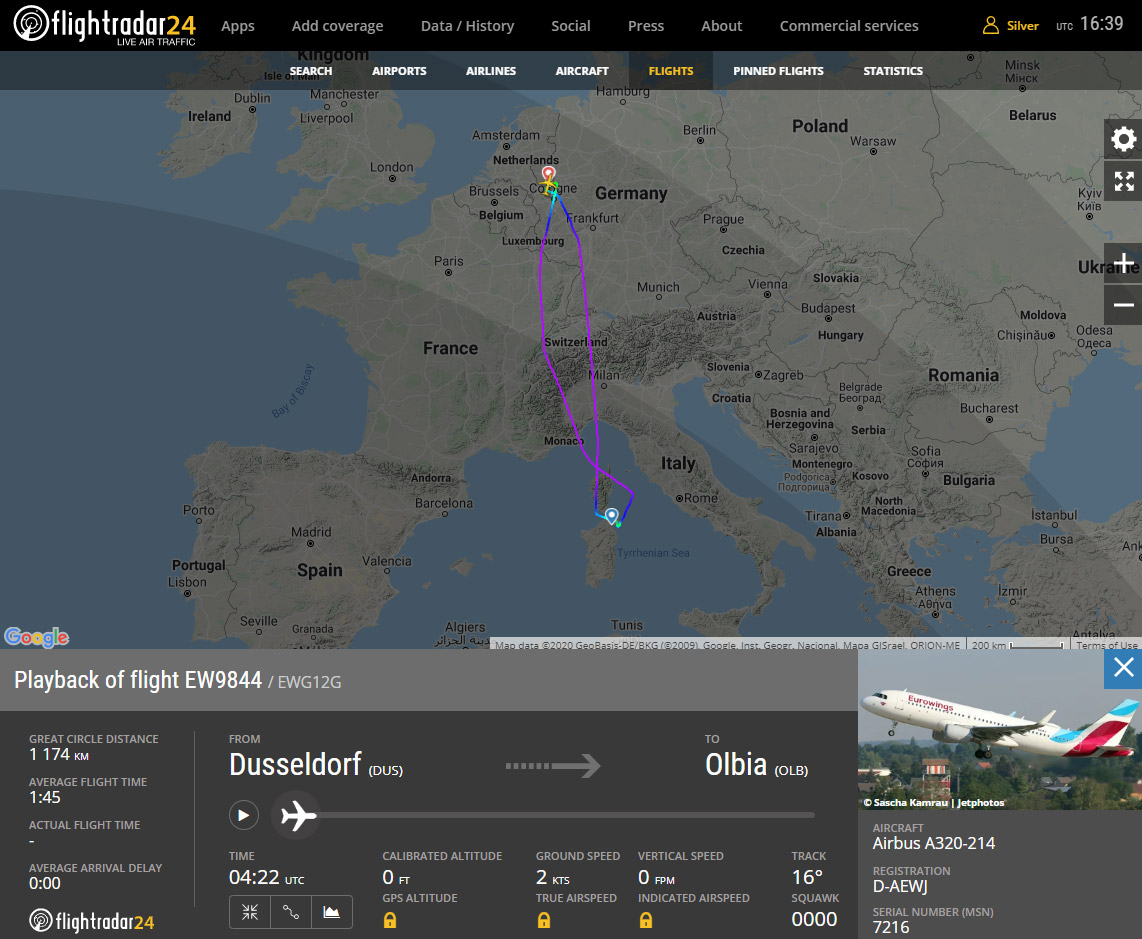Open the Terms of Use link

point(1106,645)
